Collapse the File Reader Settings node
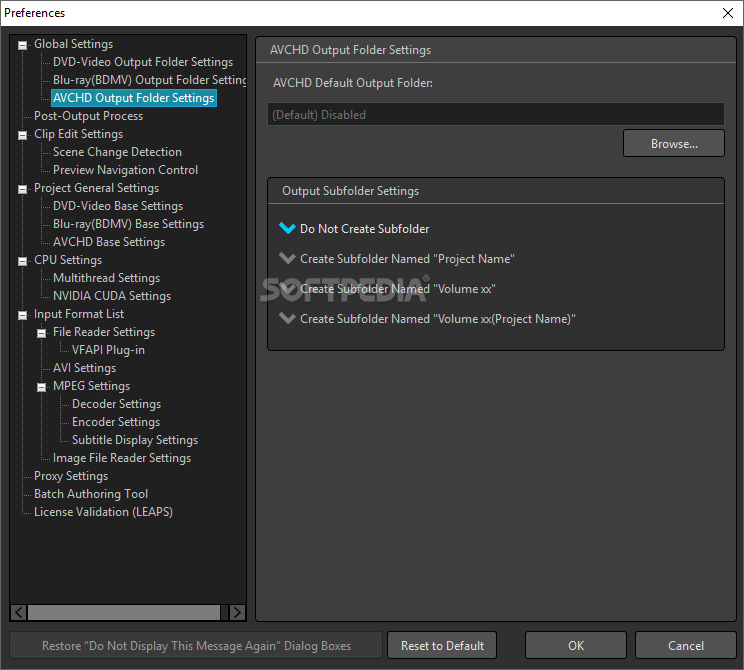The width and height of the screenshot is (744, 670). pos(41,334)
